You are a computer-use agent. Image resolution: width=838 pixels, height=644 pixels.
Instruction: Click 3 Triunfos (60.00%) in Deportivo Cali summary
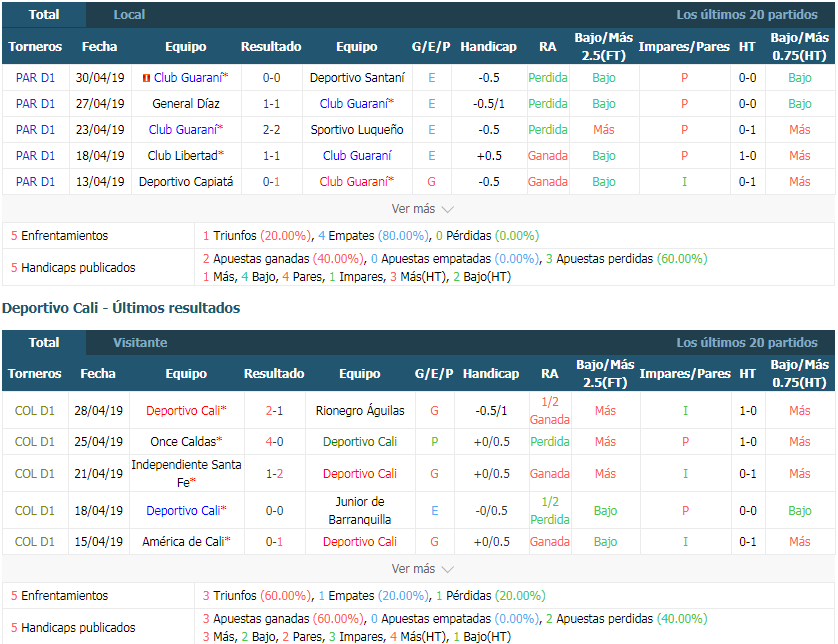click(257, 596)
